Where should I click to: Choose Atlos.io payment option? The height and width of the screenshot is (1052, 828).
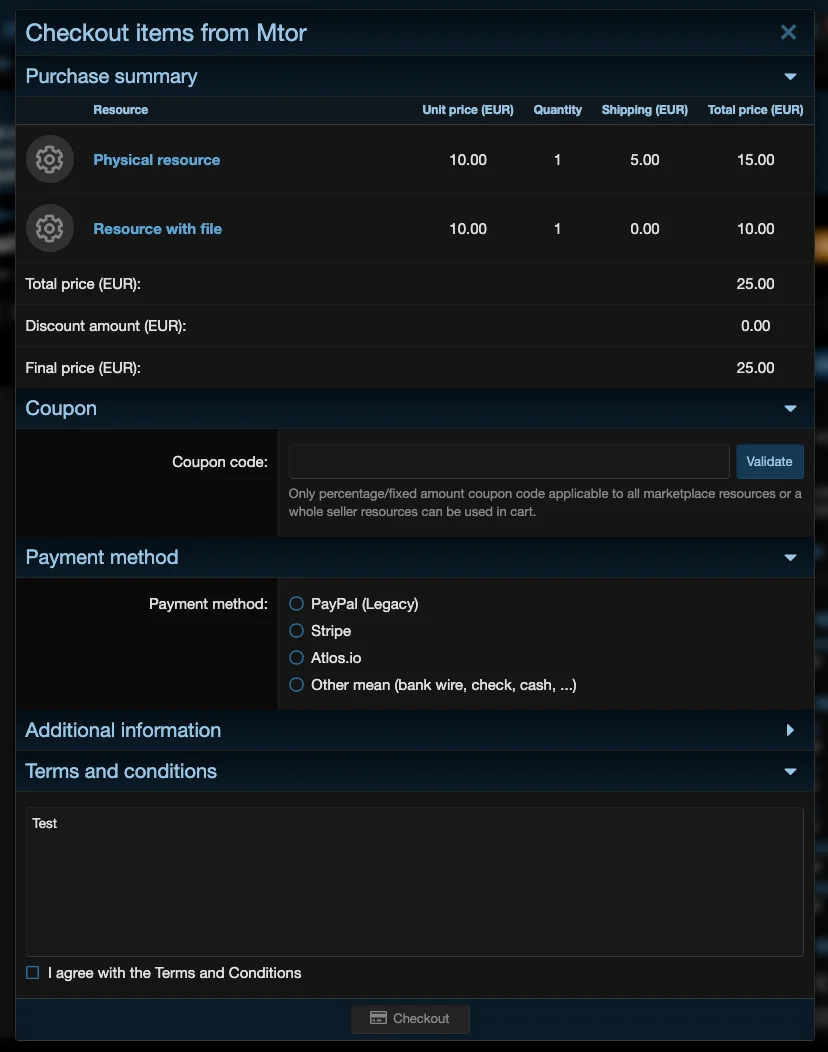[x=296, y=658]
